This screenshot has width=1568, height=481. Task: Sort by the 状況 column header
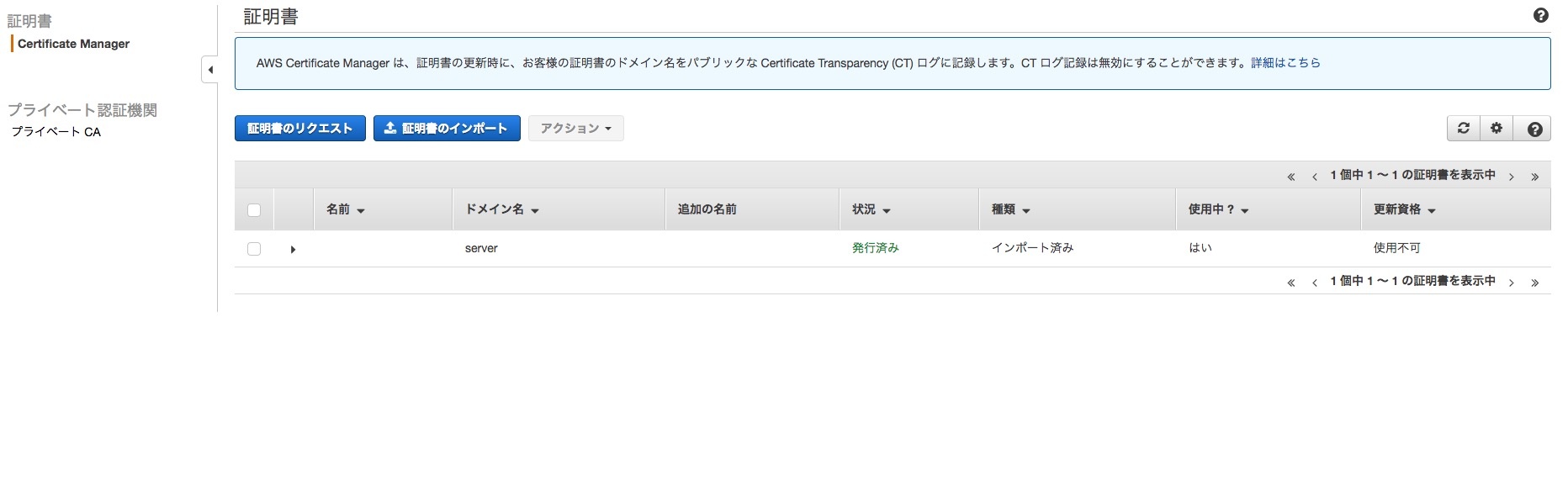tap(871, 209)
